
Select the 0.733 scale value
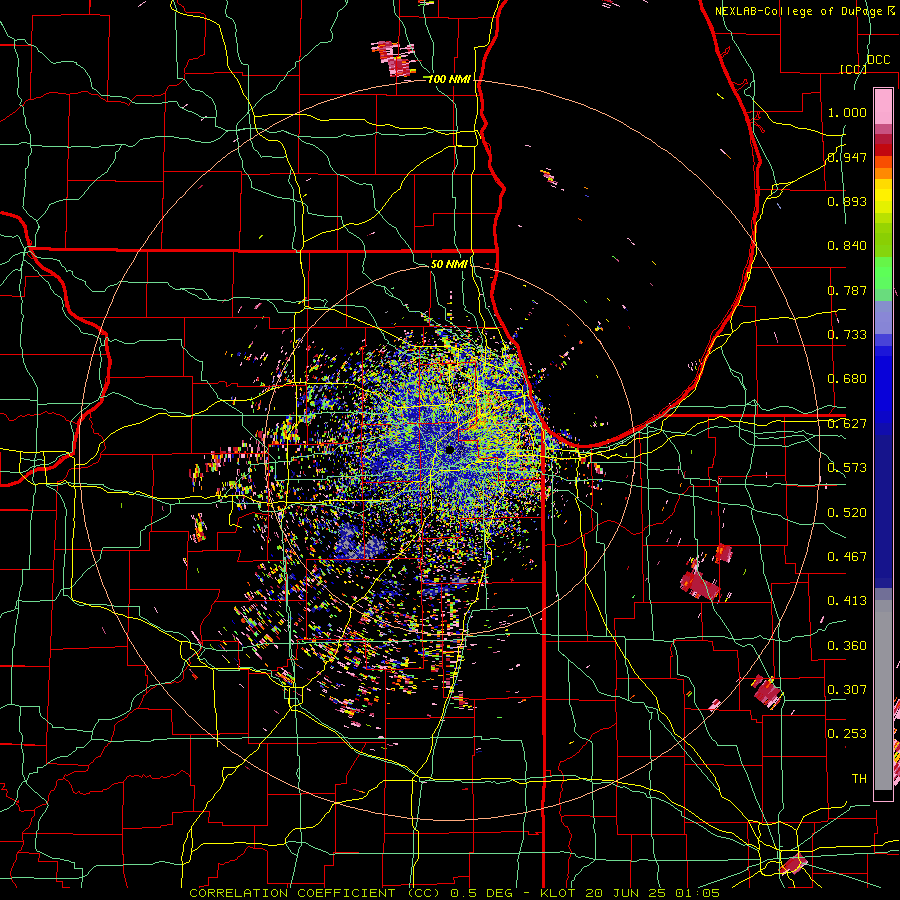click(x=847, y=335)
